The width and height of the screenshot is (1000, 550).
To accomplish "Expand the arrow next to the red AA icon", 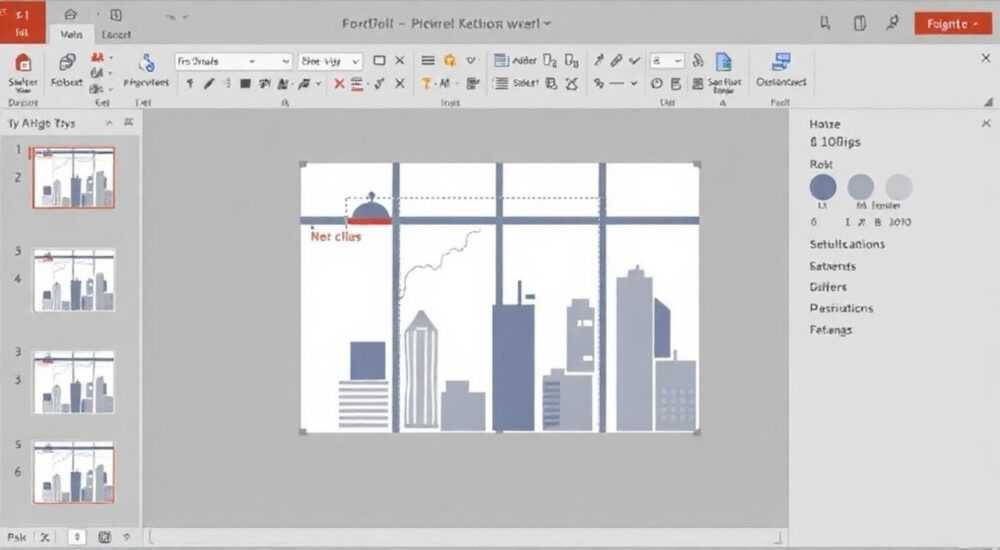I will 111,57.
